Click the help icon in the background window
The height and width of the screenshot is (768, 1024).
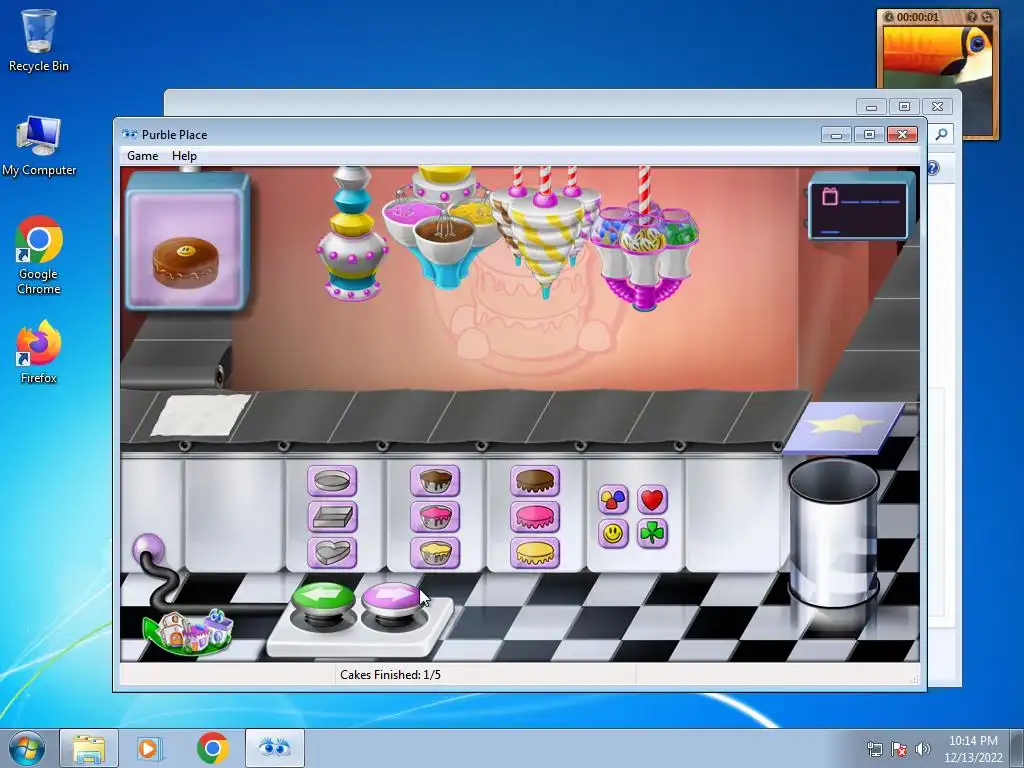[933, 168]
